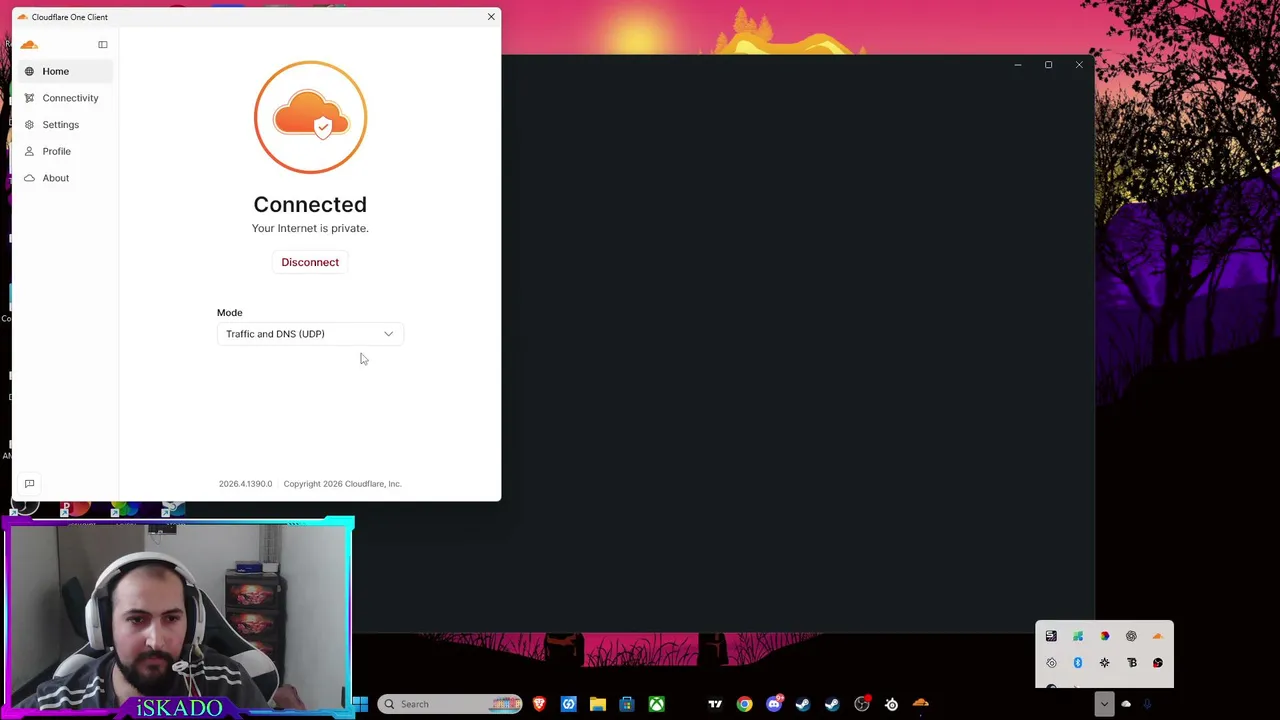Collapse the hidden tray icons chevron
This screenshot has width=1280, height=720.
[x=1104, y=704]
